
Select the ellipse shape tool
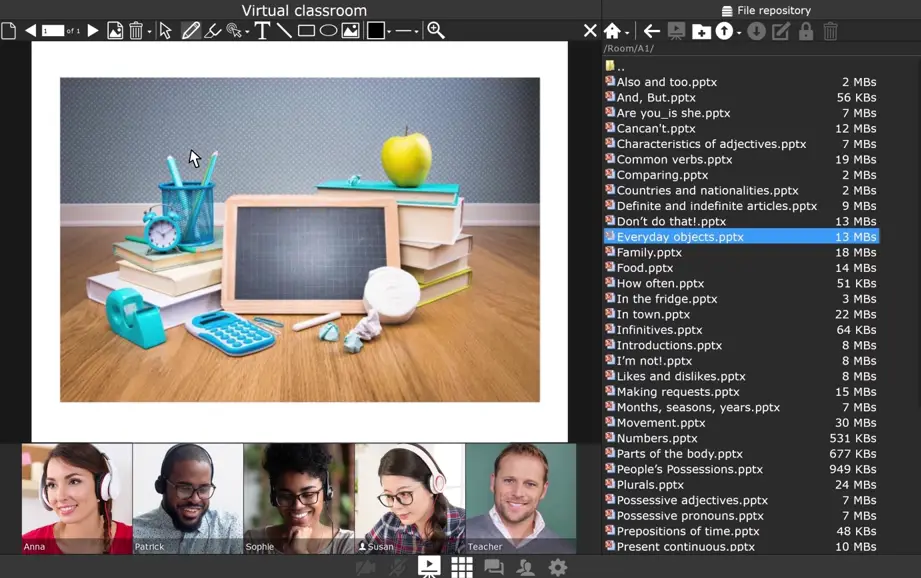[x=328, y=31]
